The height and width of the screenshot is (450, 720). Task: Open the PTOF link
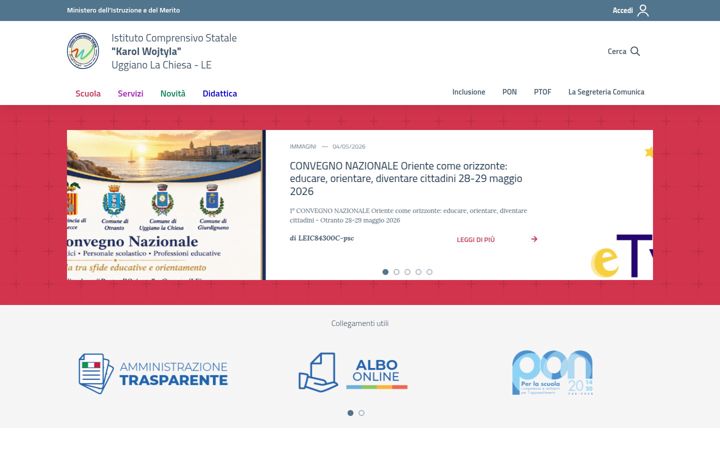542,92
